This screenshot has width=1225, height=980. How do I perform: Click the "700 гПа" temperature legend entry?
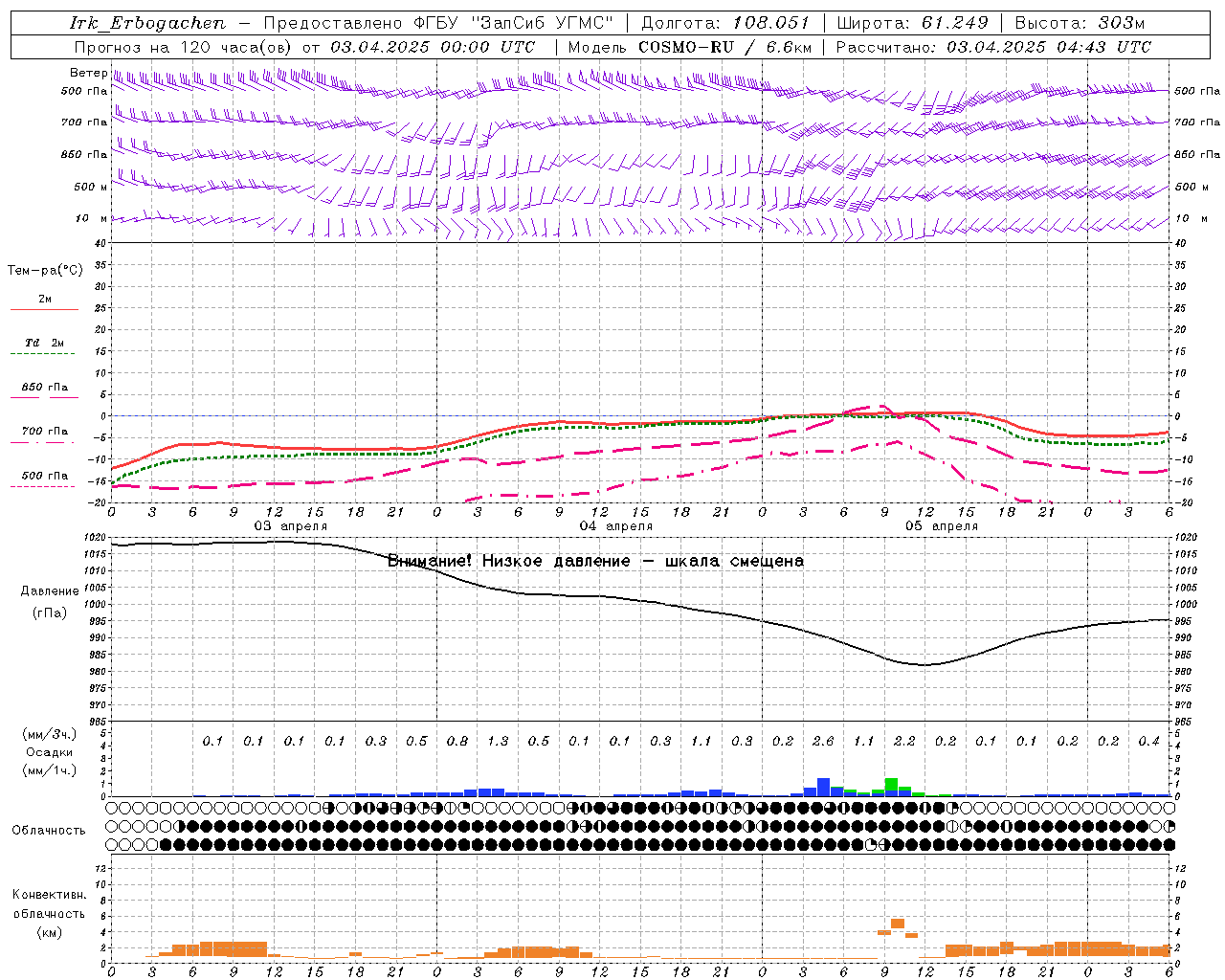[45, 431]
